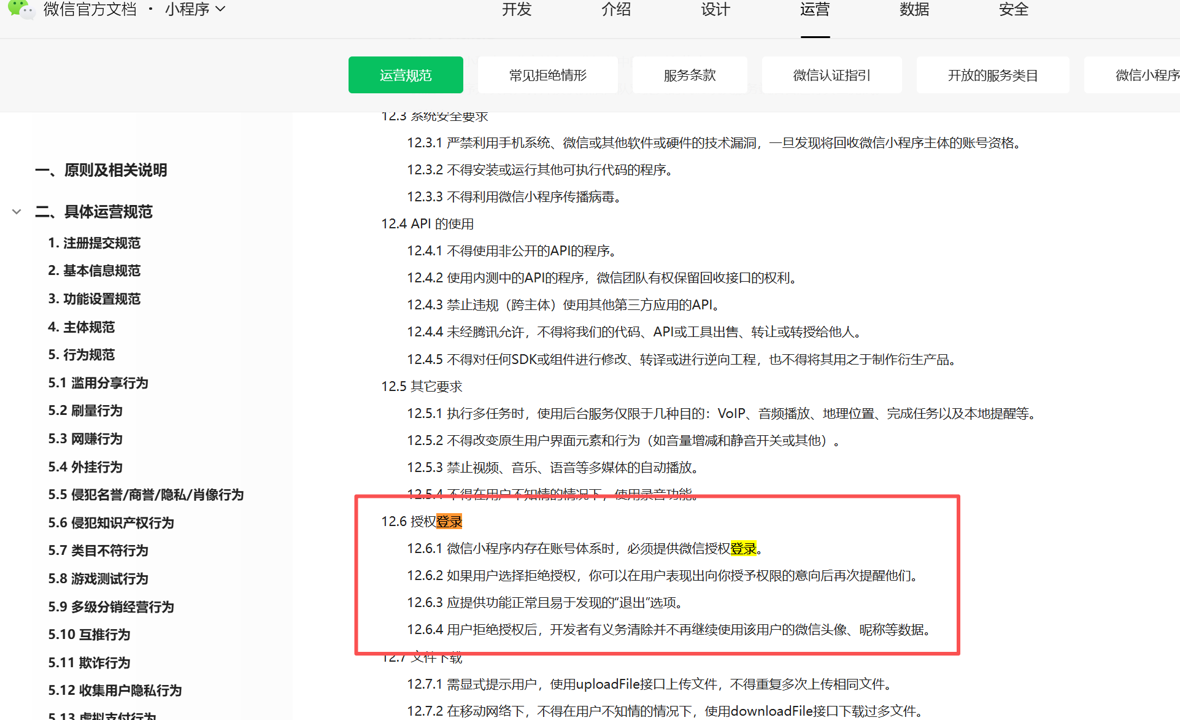1180x720 pixels.
Task: Click line 12.6.4 about 微信头像、昵称
Action: point(668,630)
